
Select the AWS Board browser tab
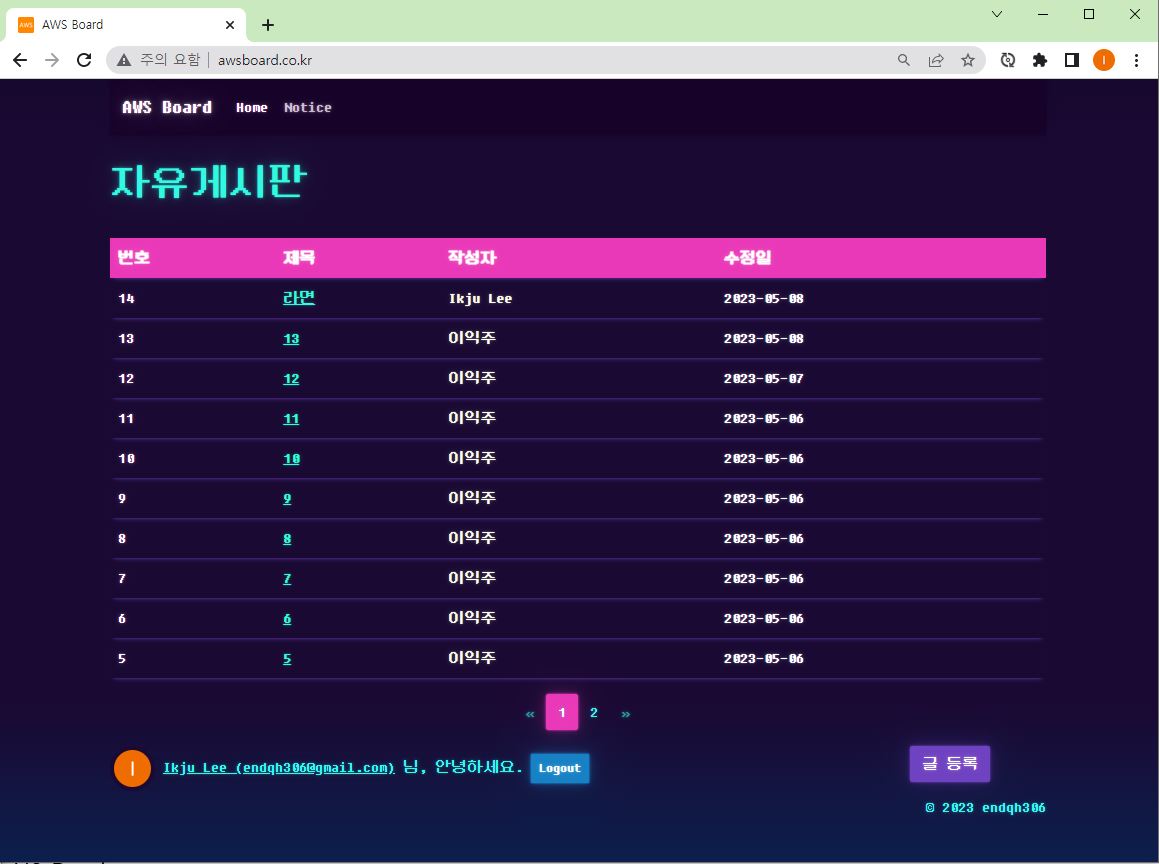126,25
